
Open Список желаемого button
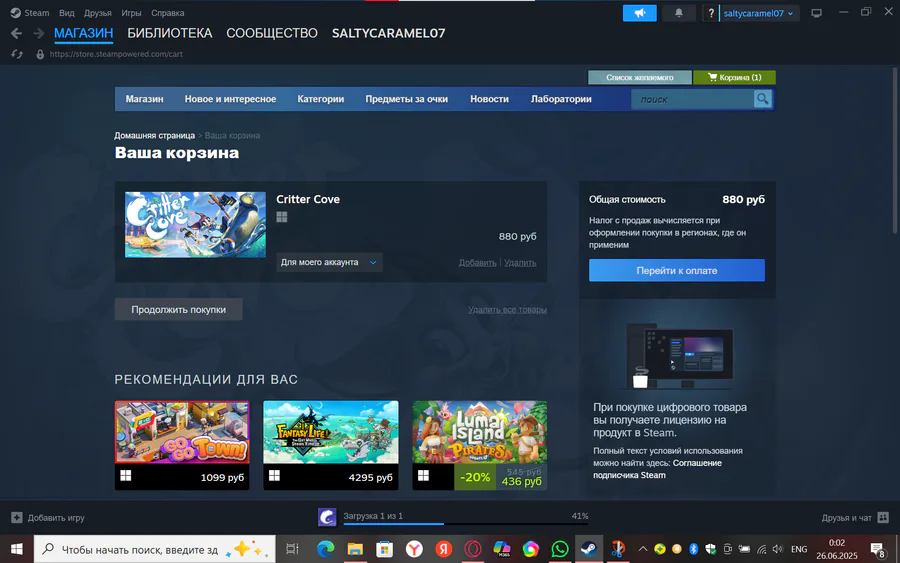(x=639, y=77)
